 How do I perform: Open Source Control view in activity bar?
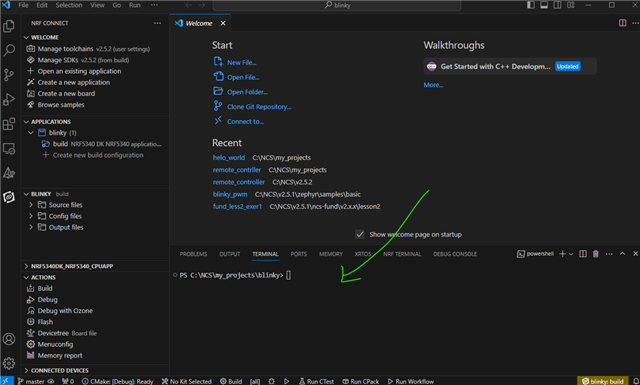coord(9,75)
